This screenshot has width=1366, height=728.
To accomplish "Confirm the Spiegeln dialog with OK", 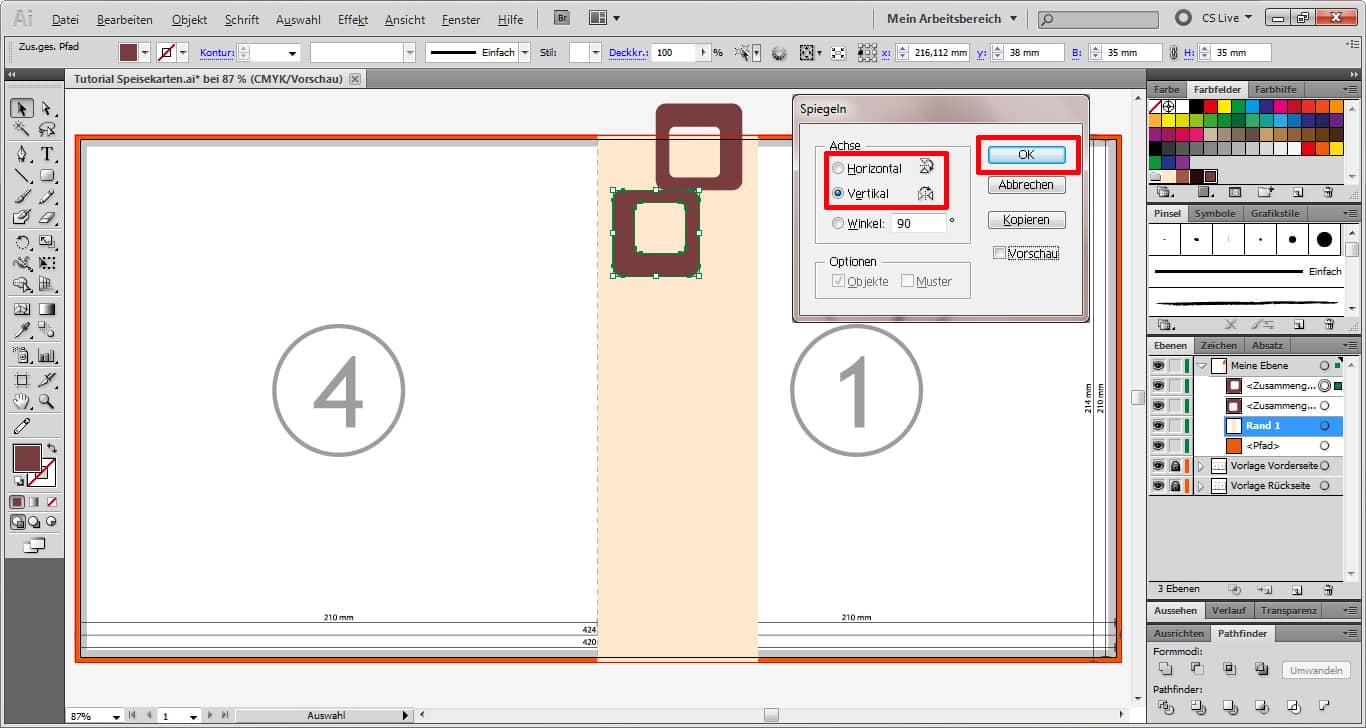I will click(x=1026, y=155).
